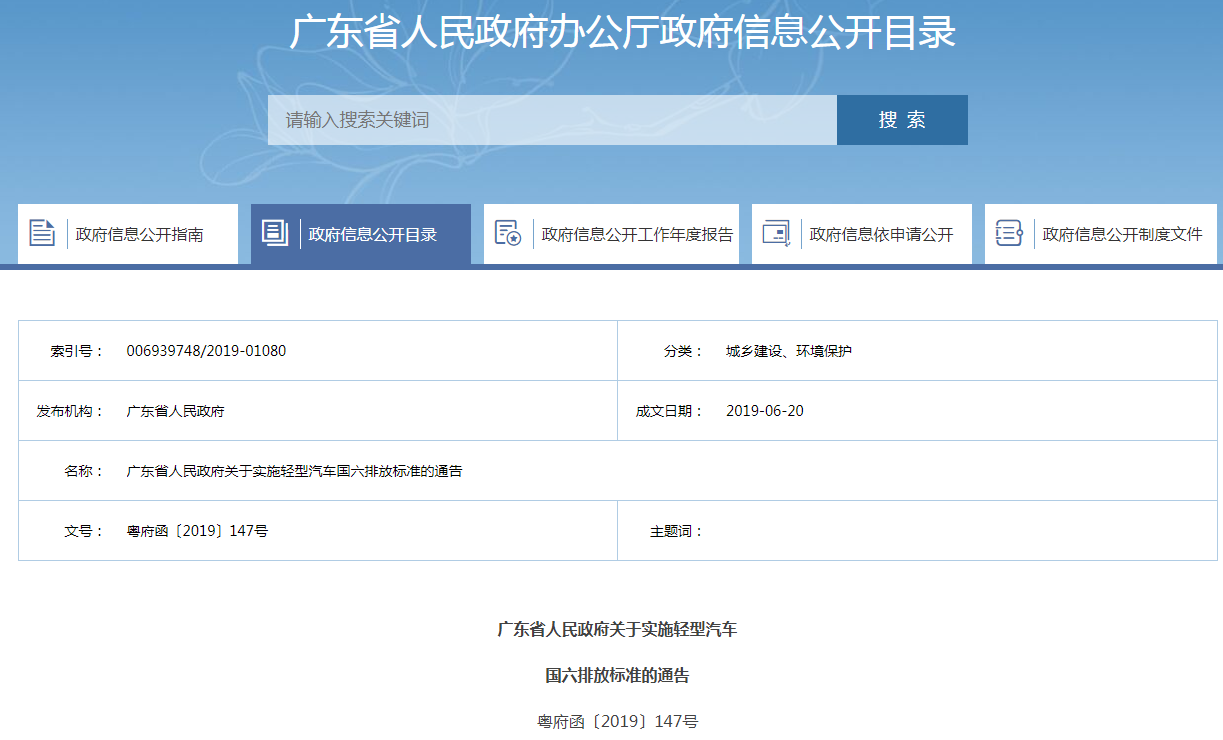Click the 政府信息公开指南 document icon
The height and width of the screenshot is (740, 1223).
pos(42,233)
